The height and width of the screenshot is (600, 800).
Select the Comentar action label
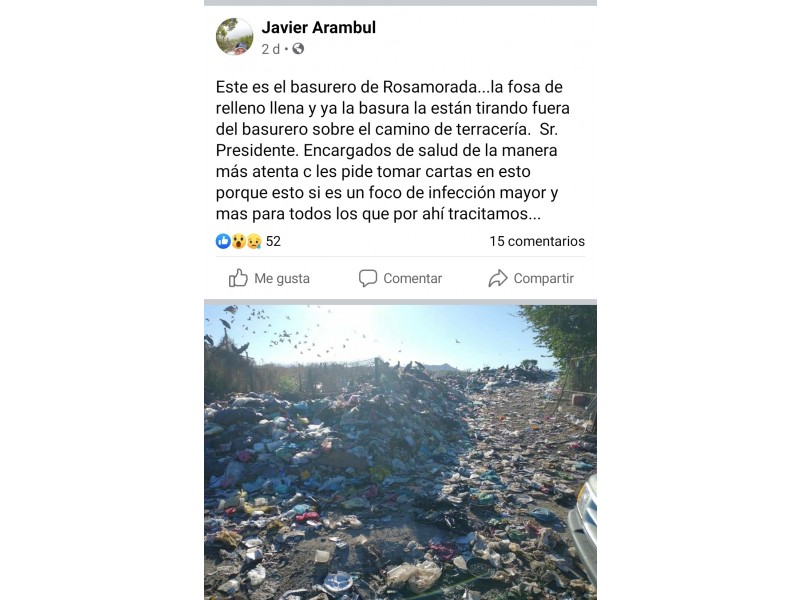[412, 279]
